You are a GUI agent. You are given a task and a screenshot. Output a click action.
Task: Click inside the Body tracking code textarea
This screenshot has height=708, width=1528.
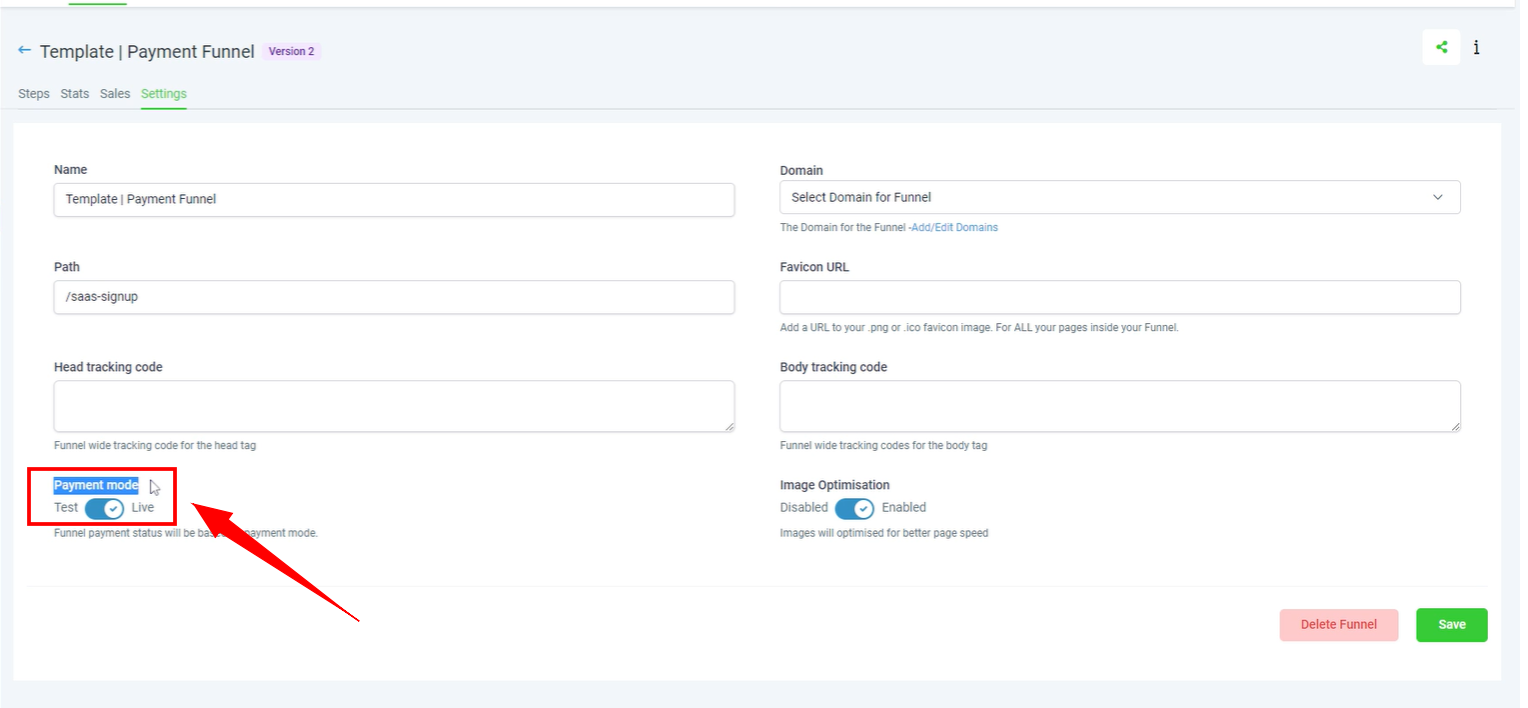pyautogui.click(x=1119, y=406)
